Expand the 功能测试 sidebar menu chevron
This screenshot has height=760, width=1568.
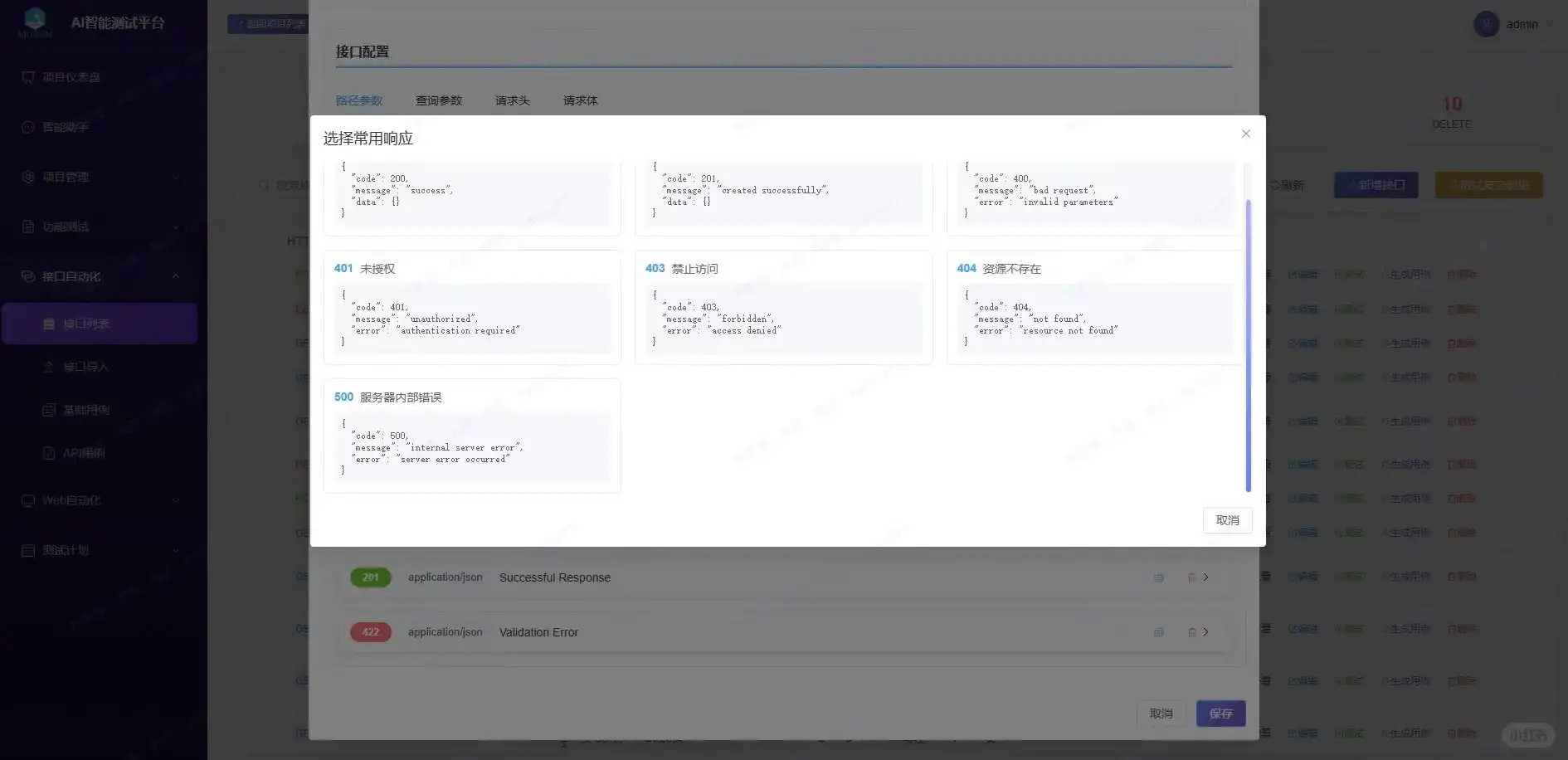click(176, 227)
